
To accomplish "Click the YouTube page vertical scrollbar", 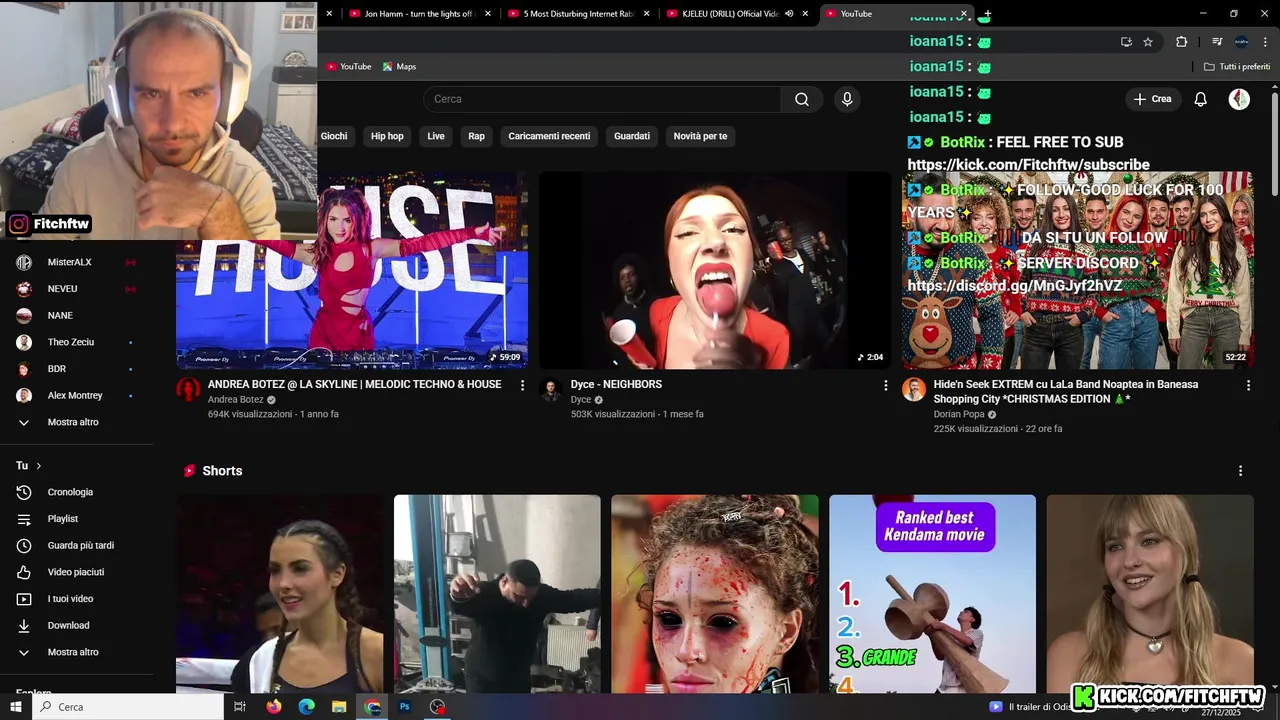I will point(1275,143).
